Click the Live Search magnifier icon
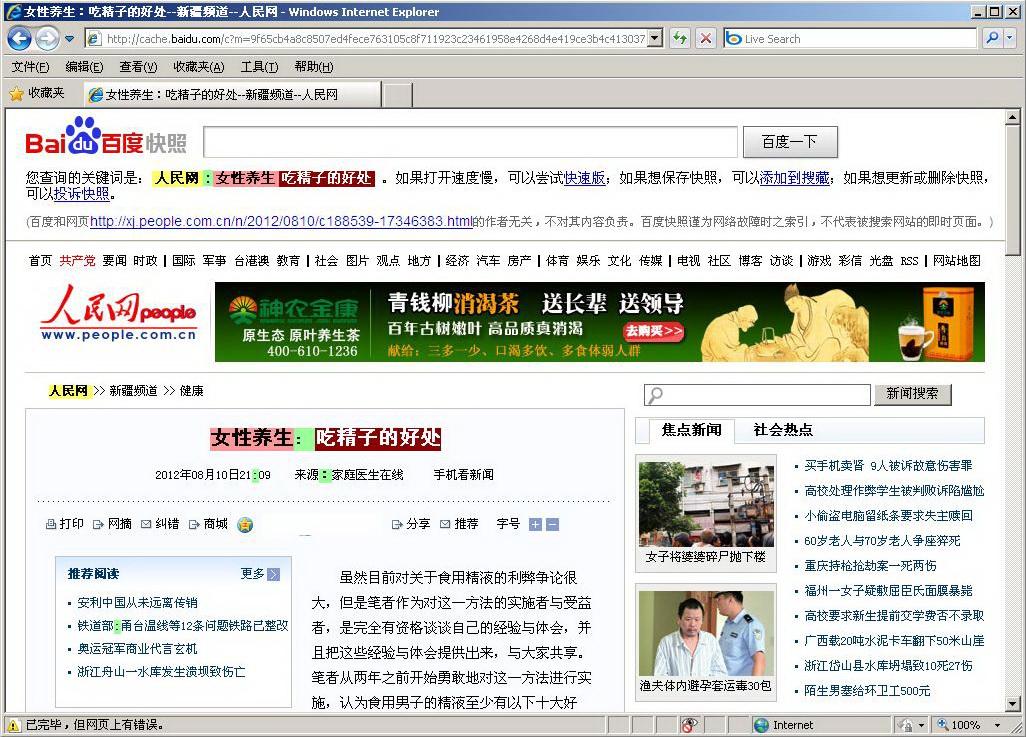The width and height of the screenshot is (1026, 737). tap(990, 39)
